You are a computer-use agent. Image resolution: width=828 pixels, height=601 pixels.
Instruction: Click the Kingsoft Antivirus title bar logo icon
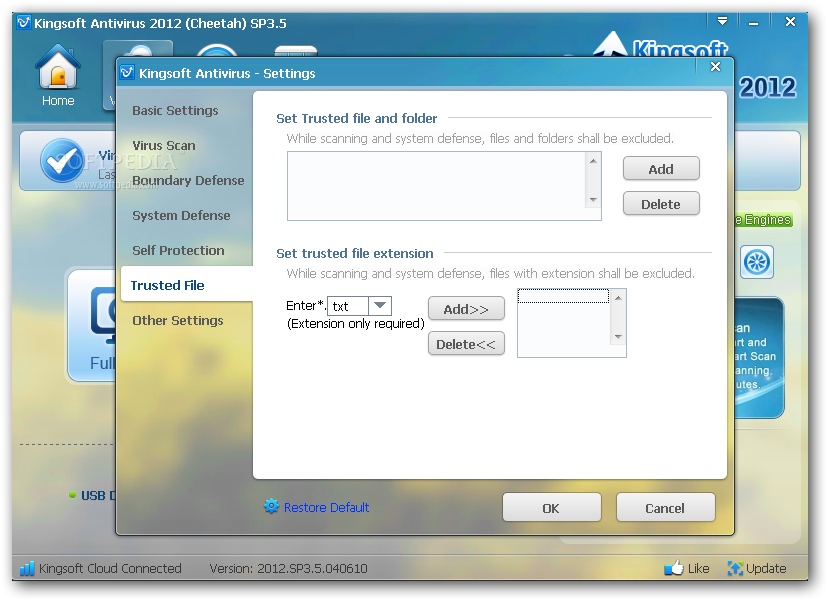tap(24, 23)
